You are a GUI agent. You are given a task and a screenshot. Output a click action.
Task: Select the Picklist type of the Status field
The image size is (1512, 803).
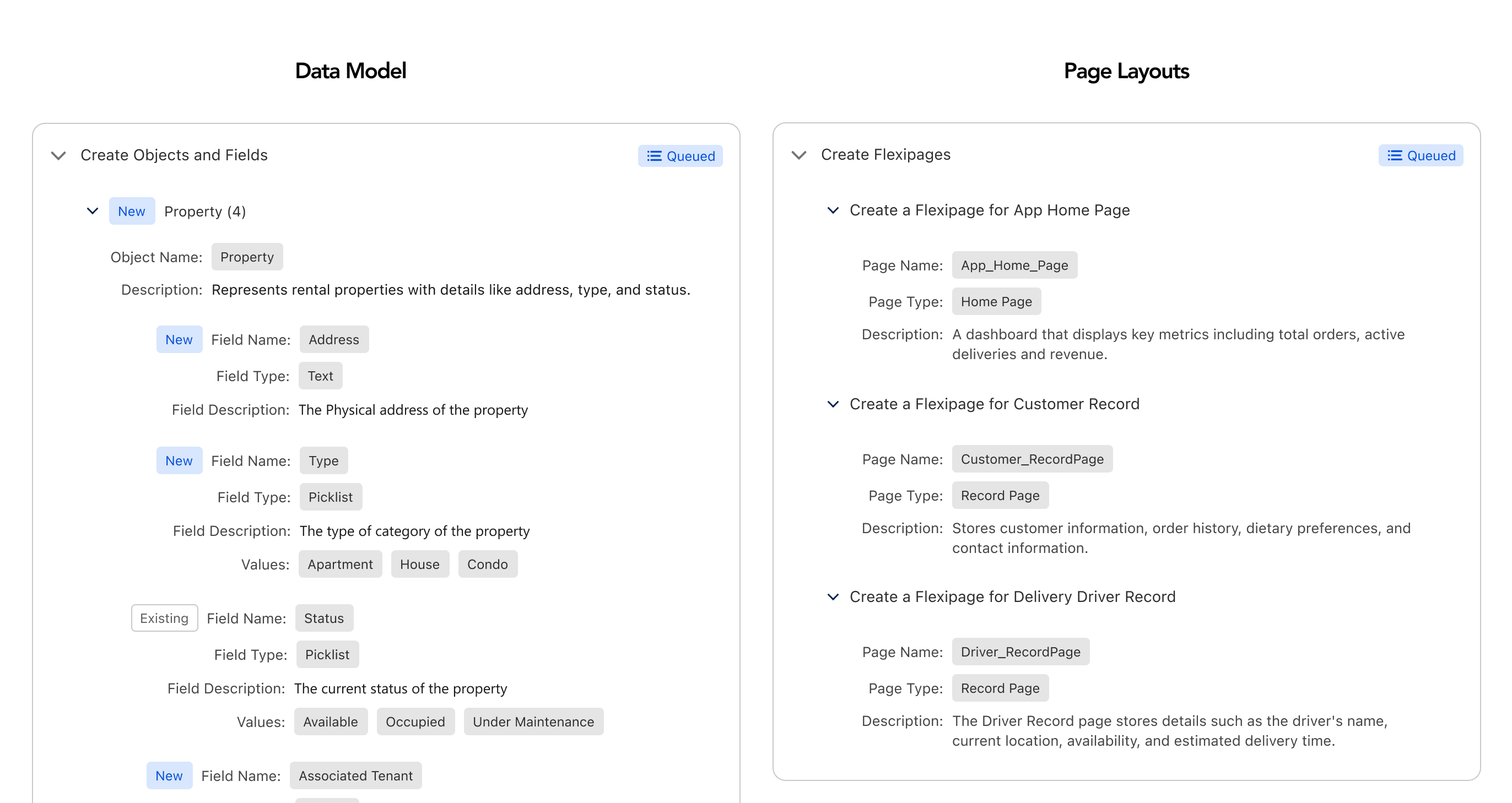(x=327, y=655)
